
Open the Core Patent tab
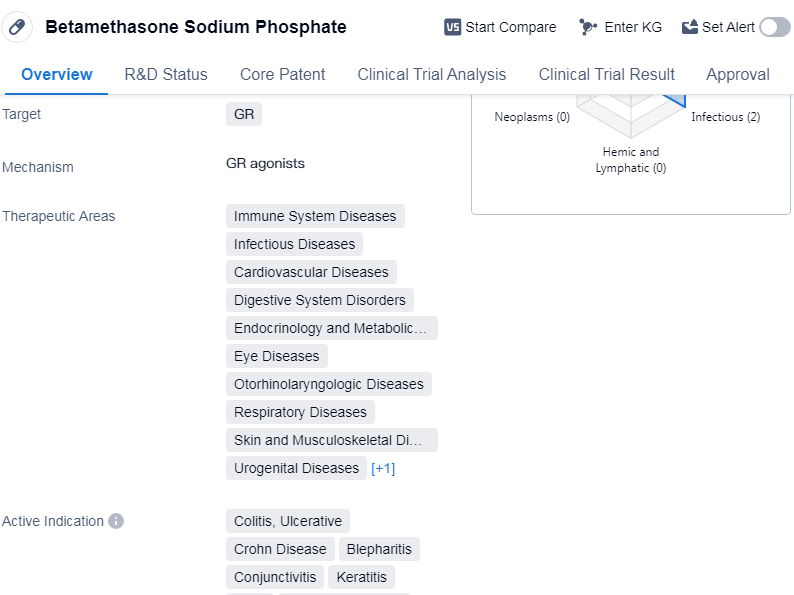(x=283, y=74)
